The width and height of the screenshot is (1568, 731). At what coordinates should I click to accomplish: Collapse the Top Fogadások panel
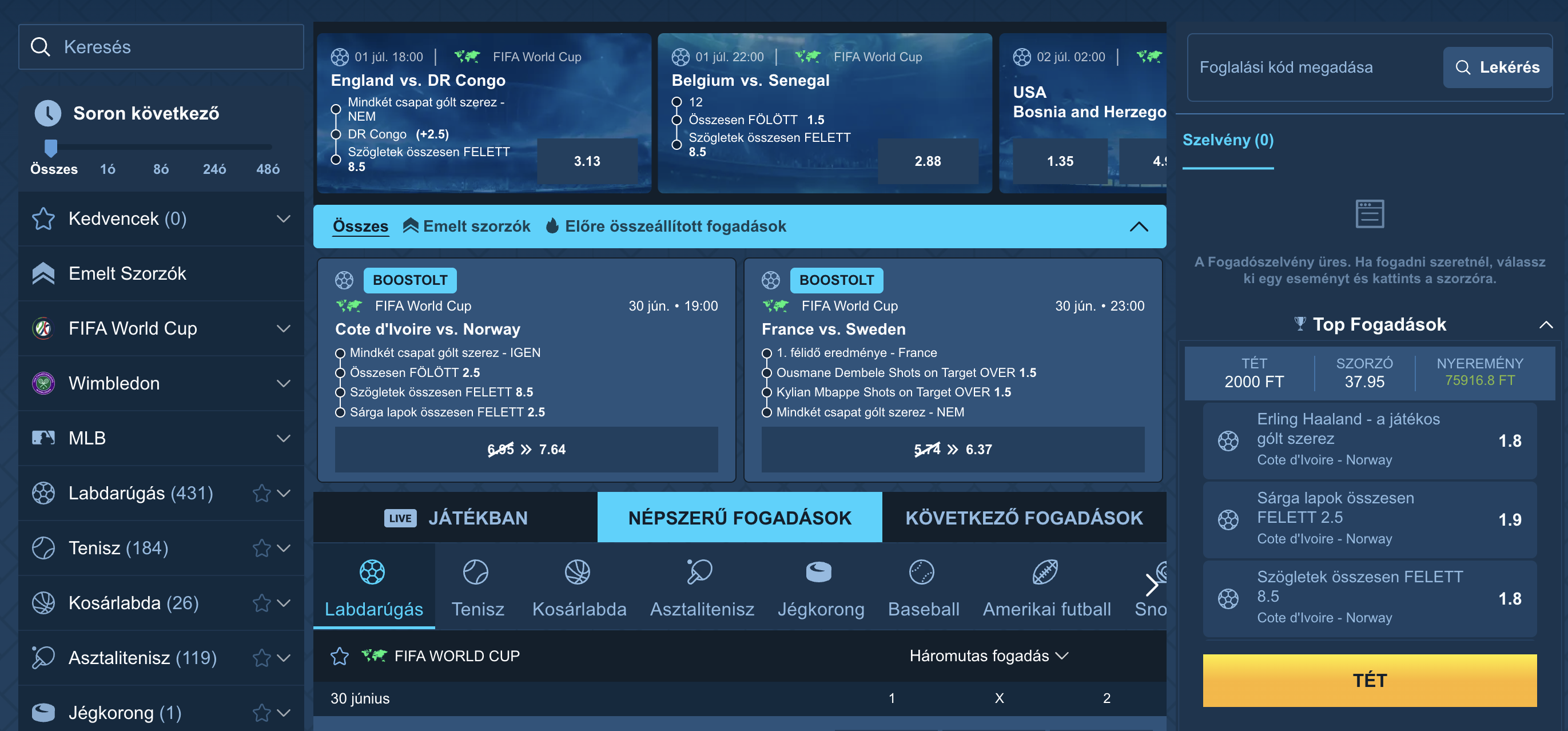click(x=1546, y=324)
